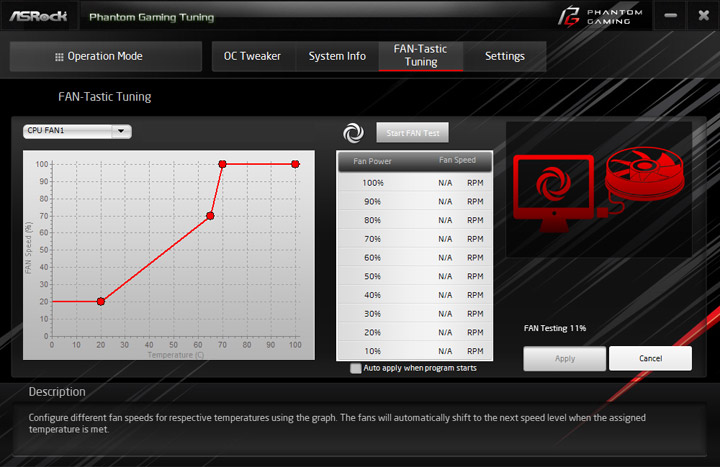This screenshot has width=720, height=467.
Task: Open Operation Mode
Action: coord(106,56)
